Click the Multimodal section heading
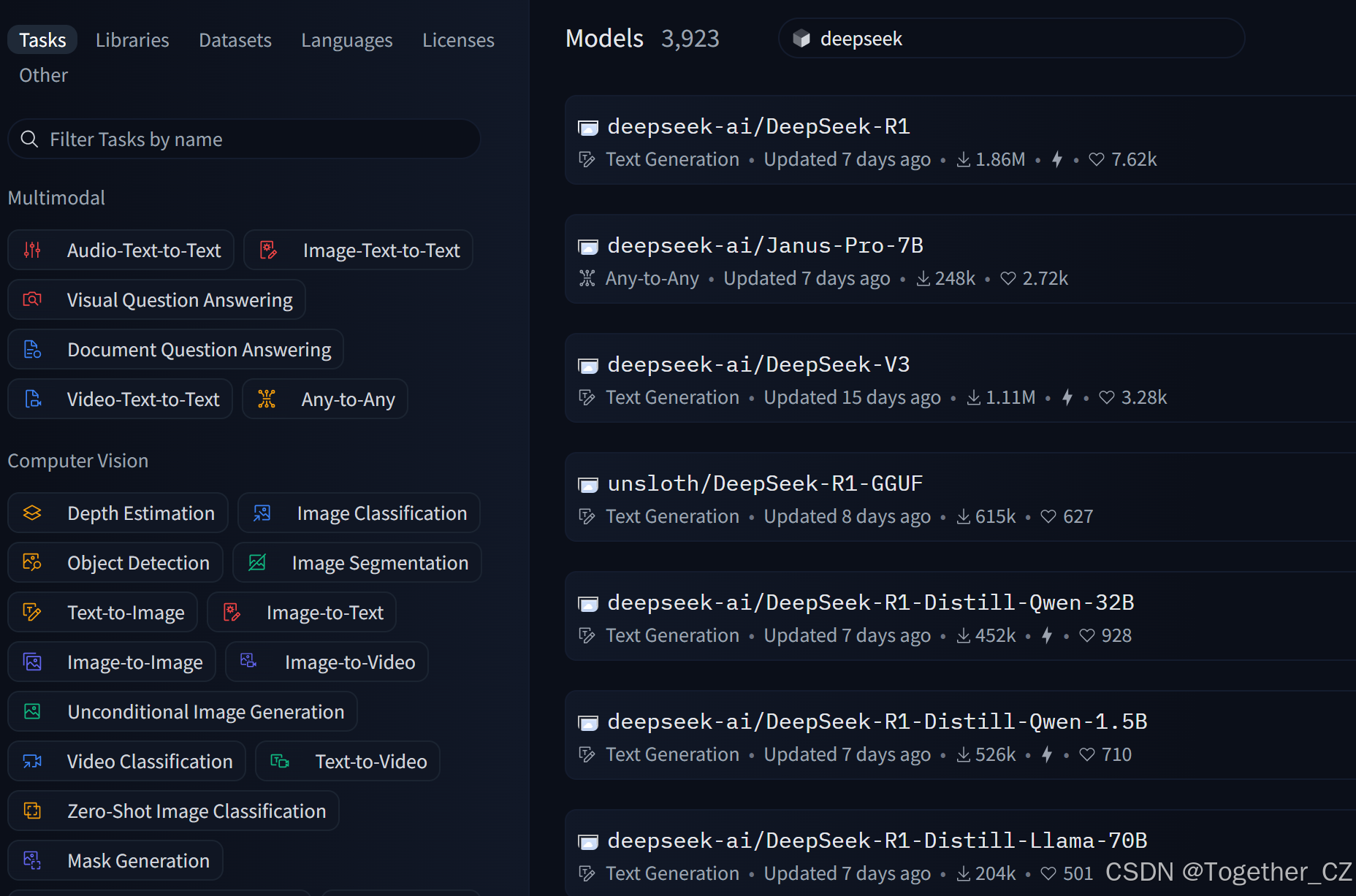1356x896 pixels. (x=56, y=198)
